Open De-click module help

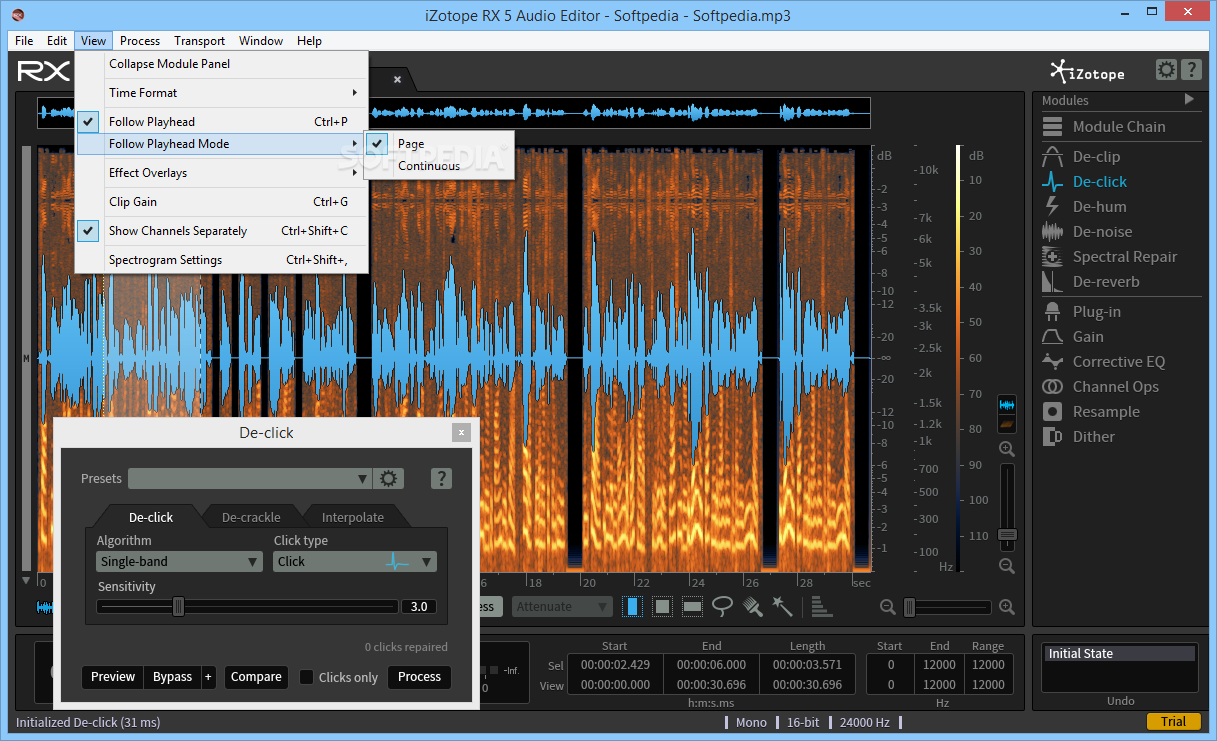click(441, 479)
